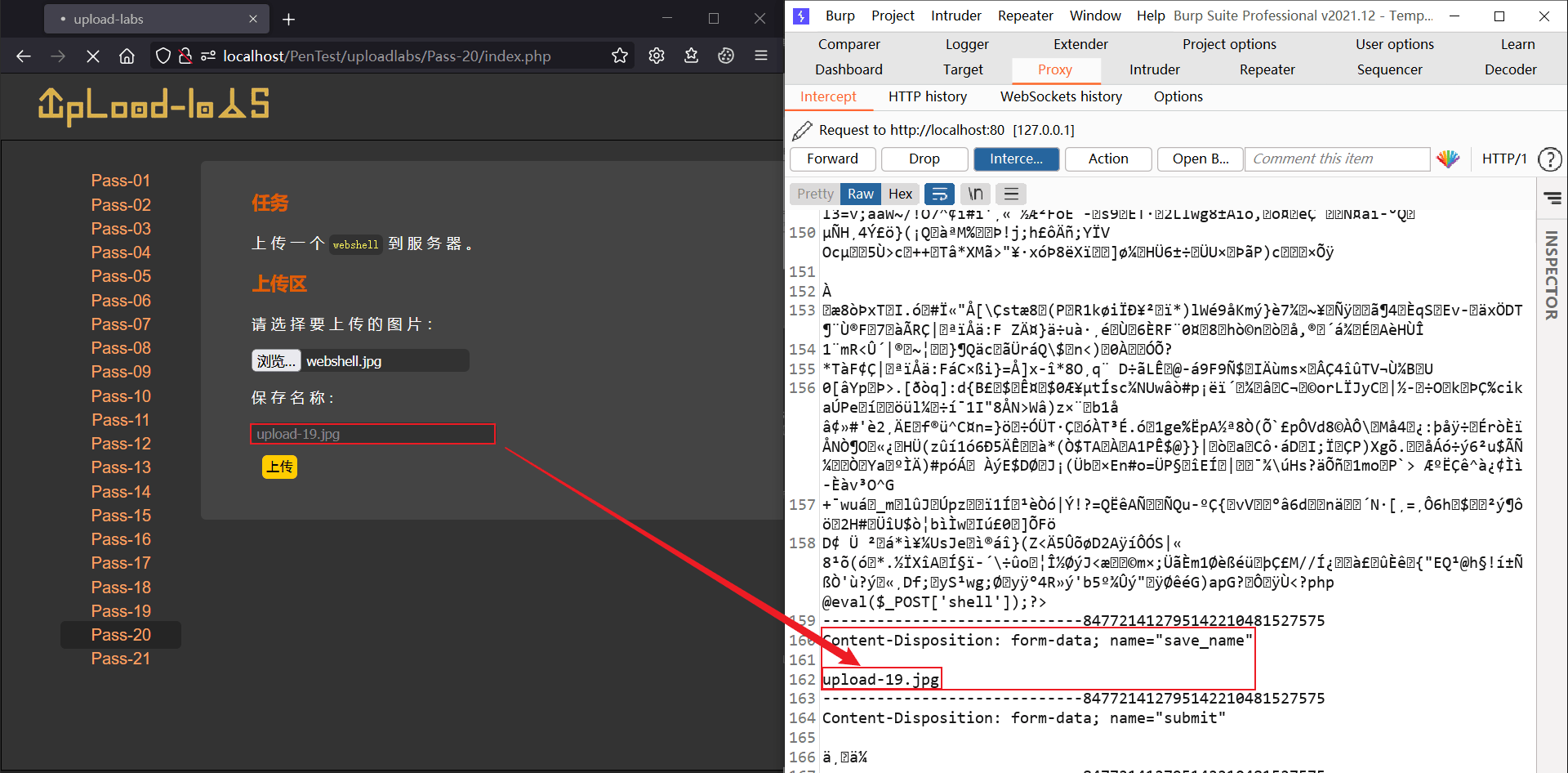This screenshot has height=773, width=1568.
Task: Click the 浏览 browse file button
Action: (x=276, y=361)
